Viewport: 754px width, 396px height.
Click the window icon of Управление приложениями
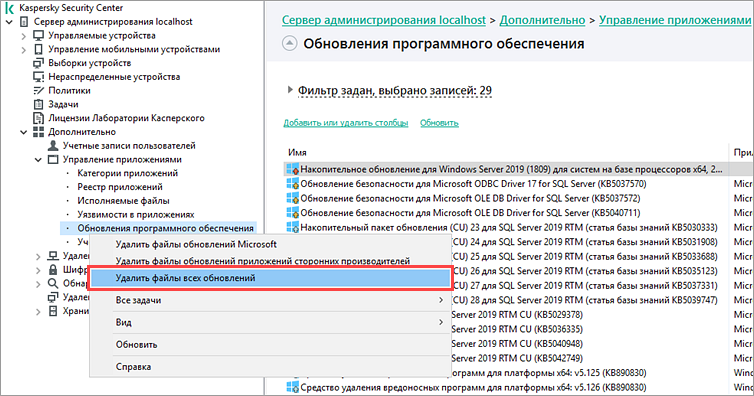coord(53,160)
